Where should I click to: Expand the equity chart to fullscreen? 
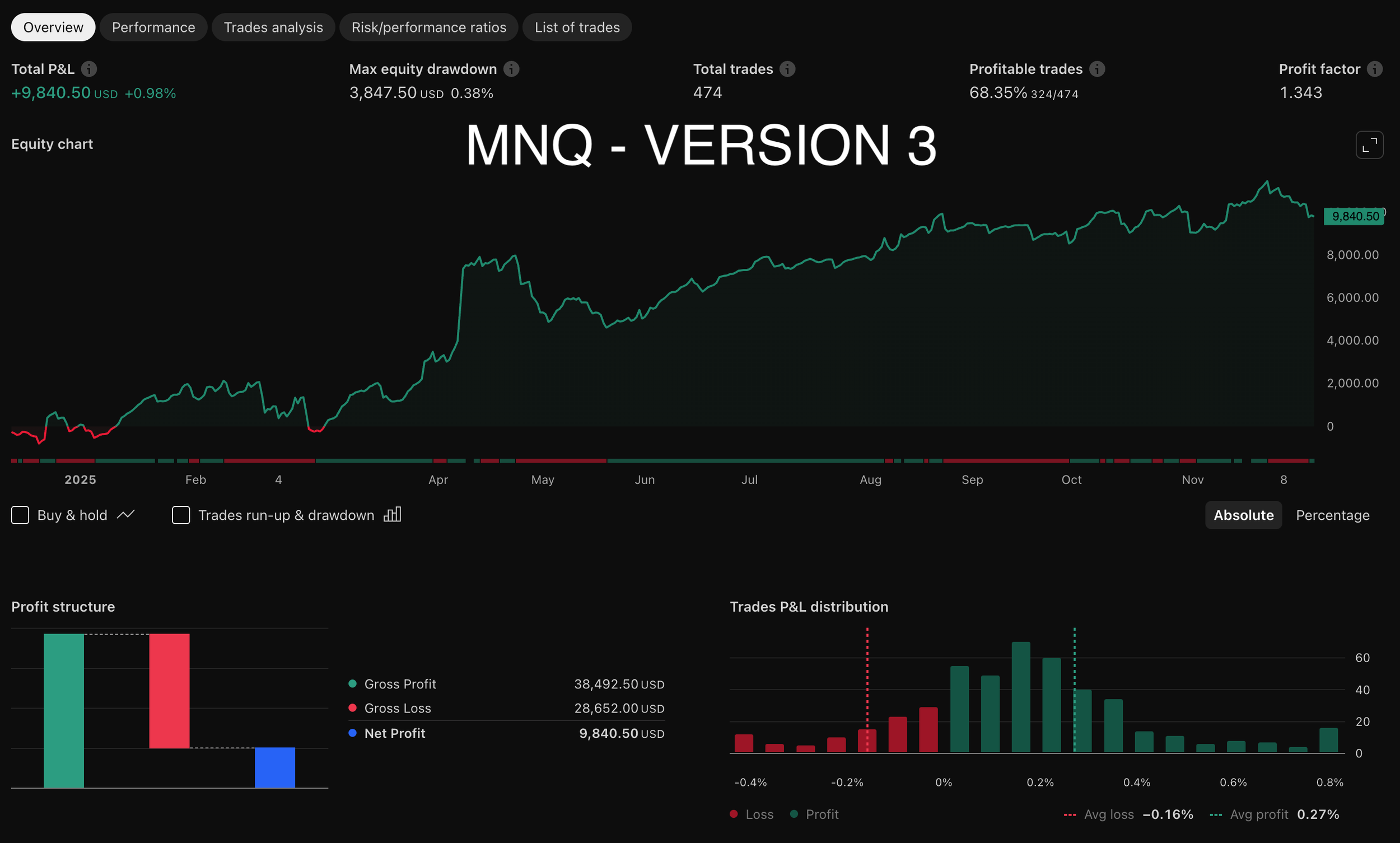point(1369,145)
